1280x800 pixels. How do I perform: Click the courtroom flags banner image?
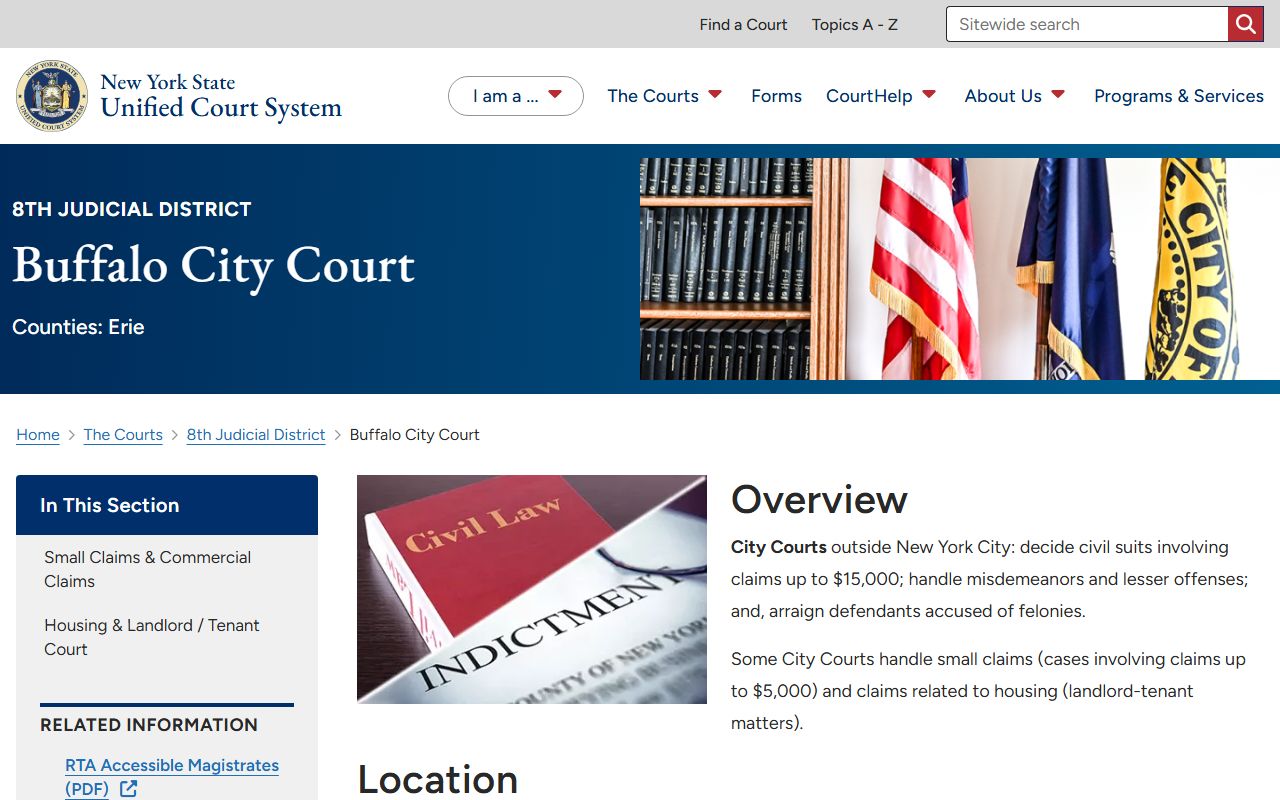[960, 269]
